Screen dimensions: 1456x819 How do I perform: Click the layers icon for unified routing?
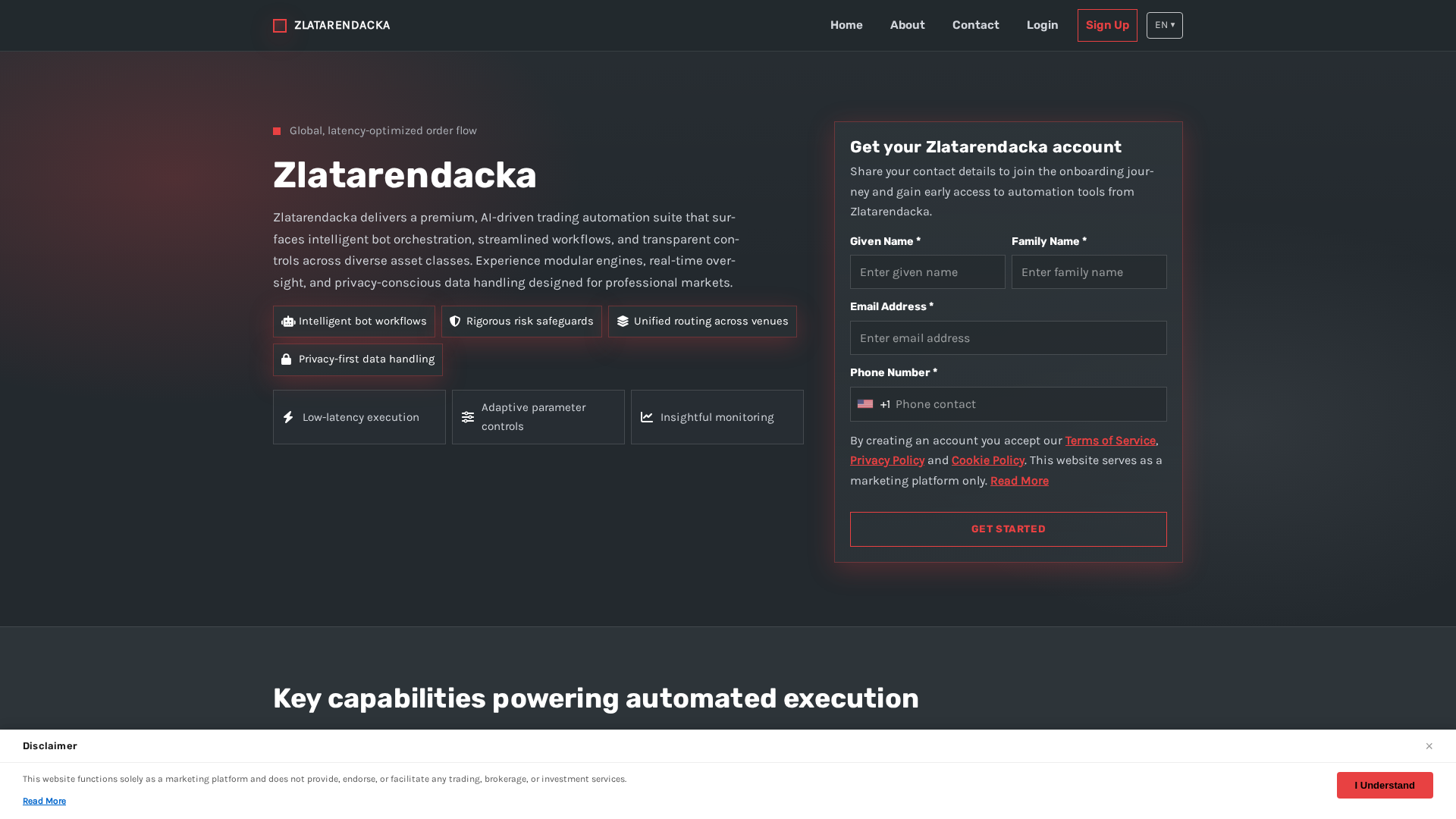pos(623,322)
